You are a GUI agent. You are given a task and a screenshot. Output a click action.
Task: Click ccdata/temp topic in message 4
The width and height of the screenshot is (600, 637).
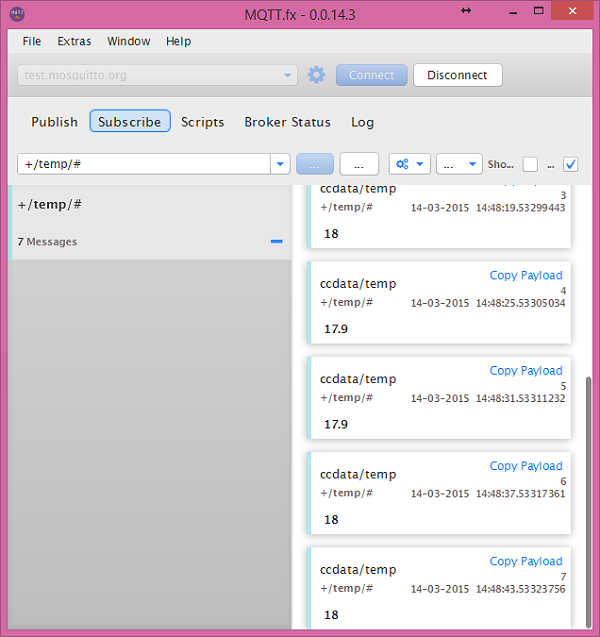point(358,284)
